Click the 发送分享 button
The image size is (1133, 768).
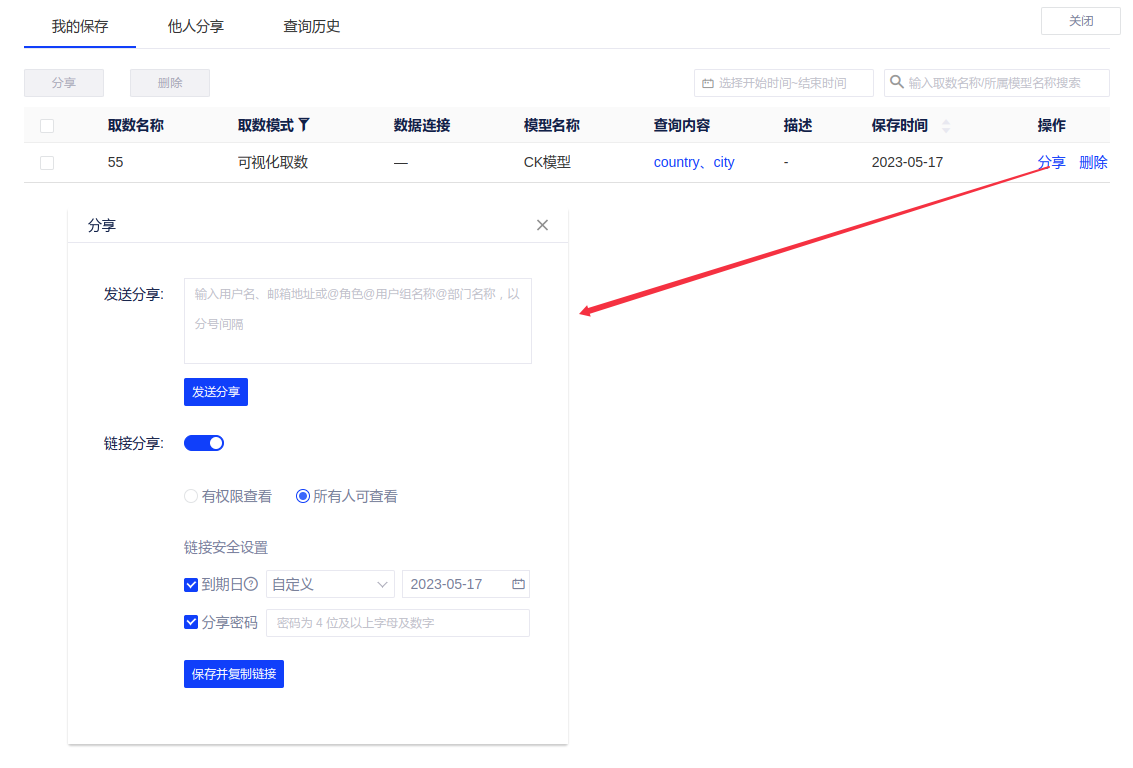coord(216,392)
